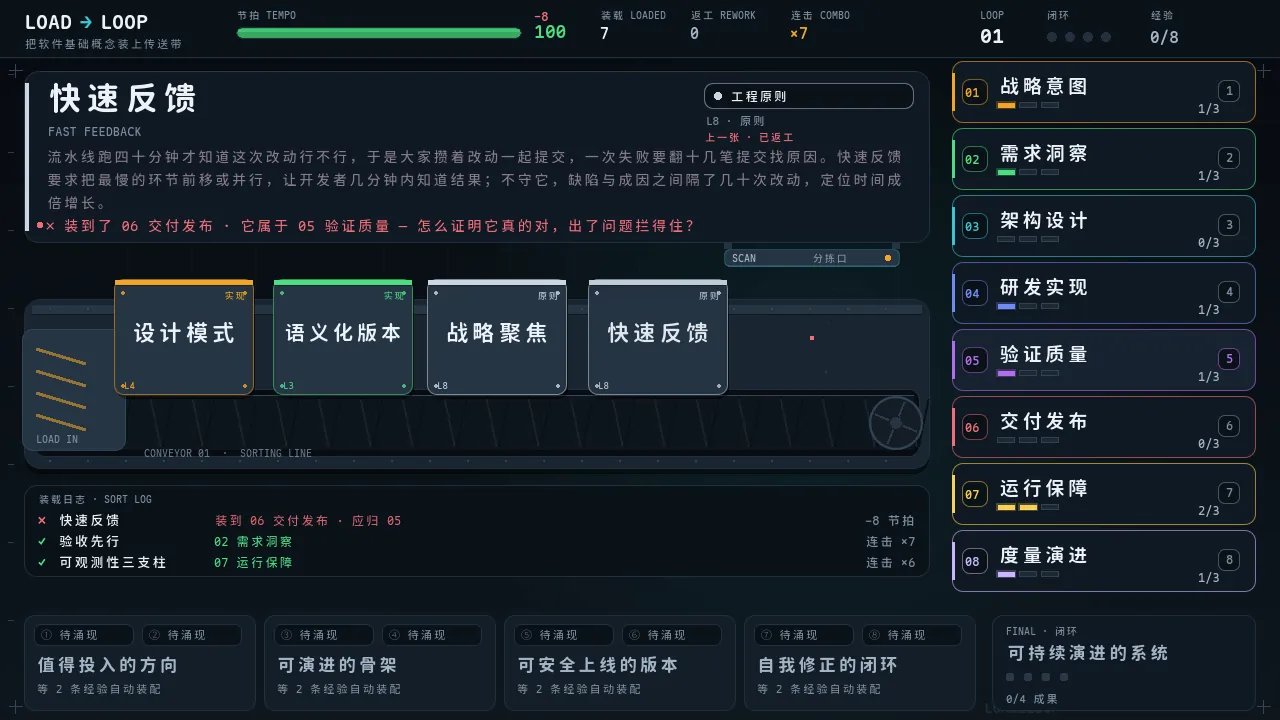Pick the 战略聚焦 card on the conveyor
Viewport: 1280px width, 720px height.
click(x=497, y=338)
